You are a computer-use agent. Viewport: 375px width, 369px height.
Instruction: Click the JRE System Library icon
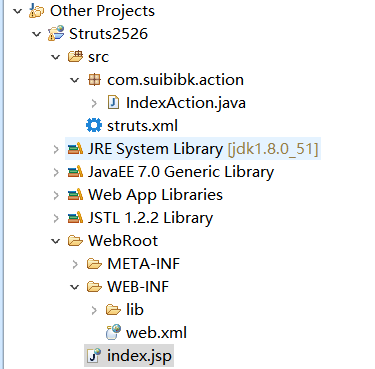tap(75, 148)
